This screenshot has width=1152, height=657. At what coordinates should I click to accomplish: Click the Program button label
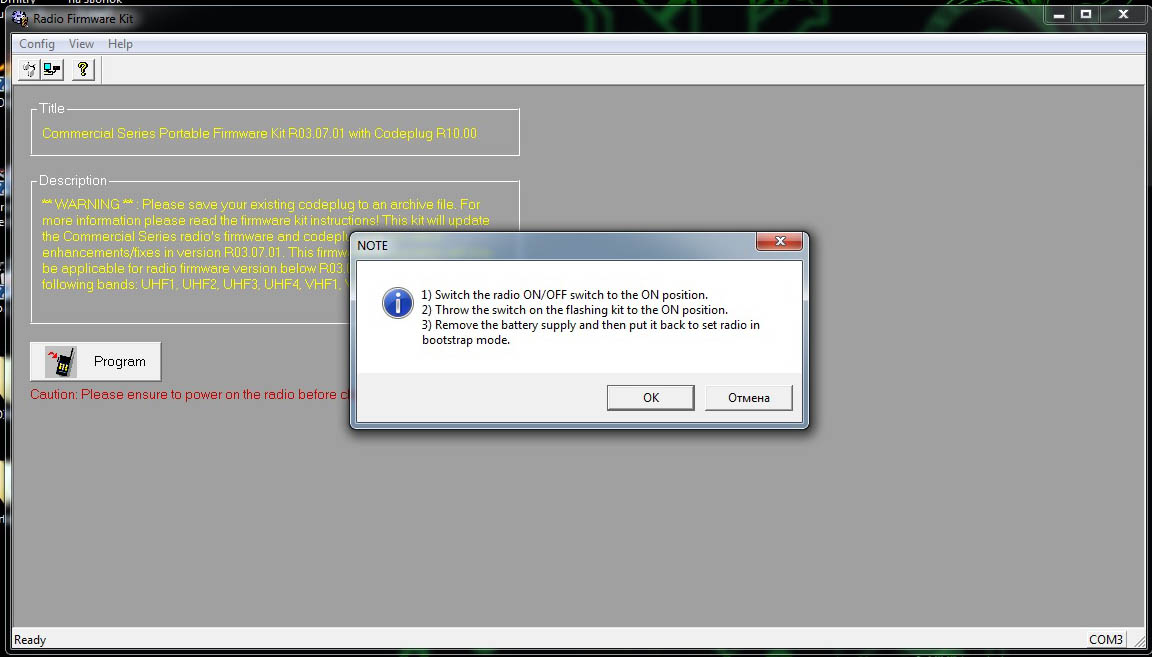point(120,362)
